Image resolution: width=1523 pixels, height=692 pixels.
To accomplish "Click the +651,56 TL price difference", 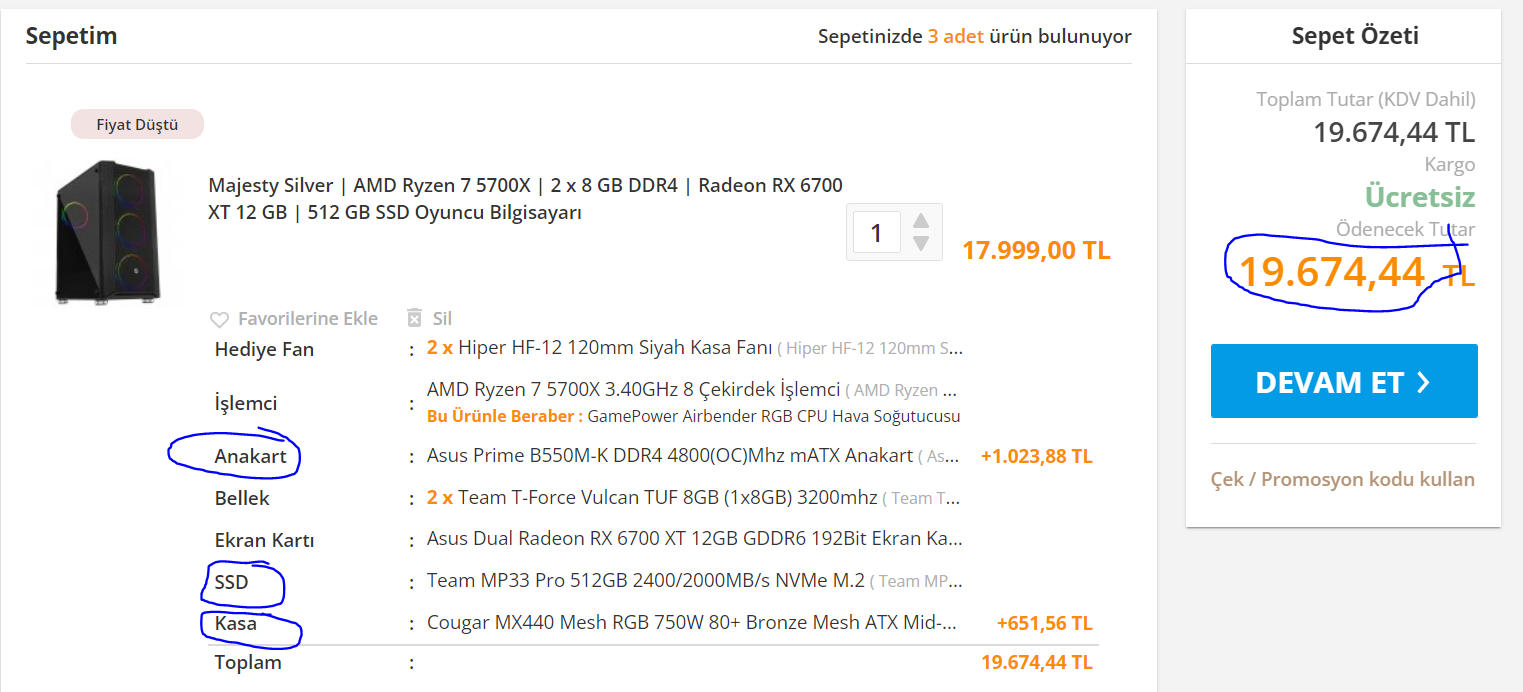I will (x=1045, y=624).
